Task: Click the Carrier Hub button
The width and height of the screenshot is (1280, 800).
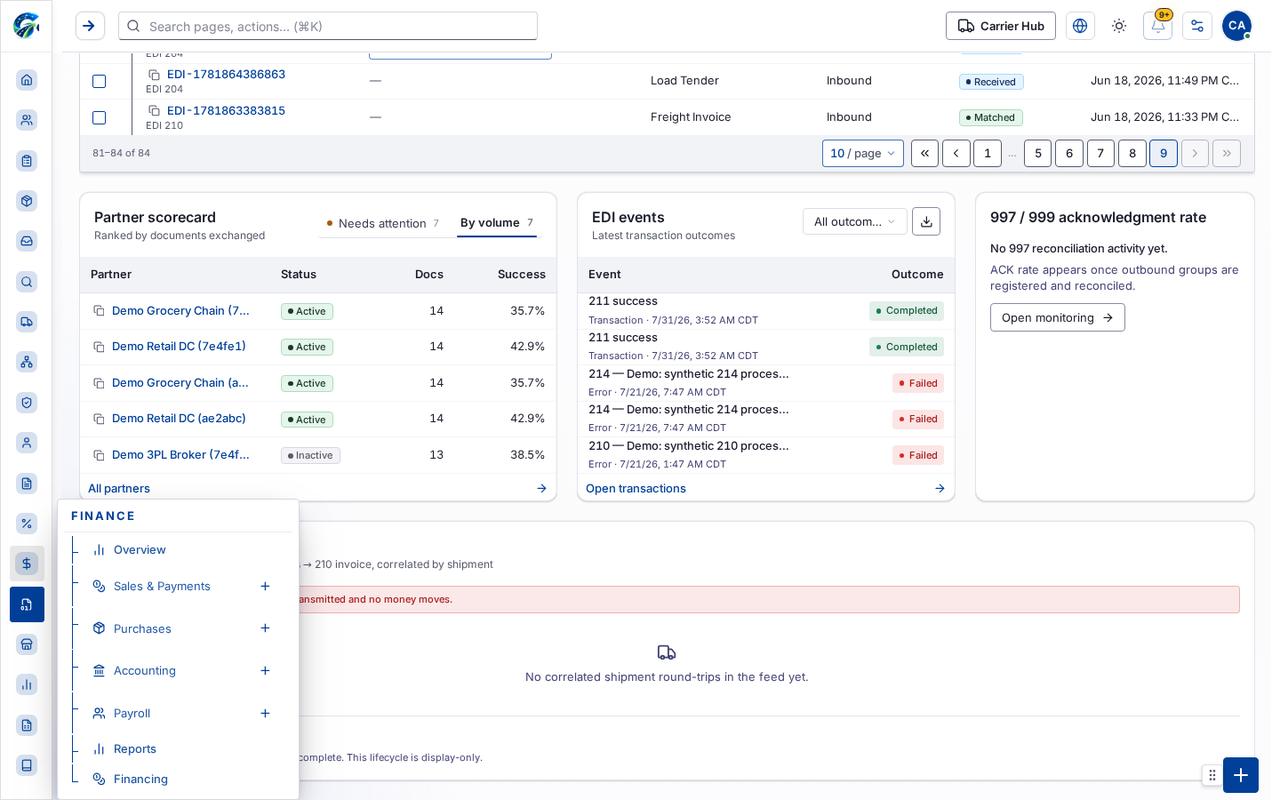Action: [1001, 26]
